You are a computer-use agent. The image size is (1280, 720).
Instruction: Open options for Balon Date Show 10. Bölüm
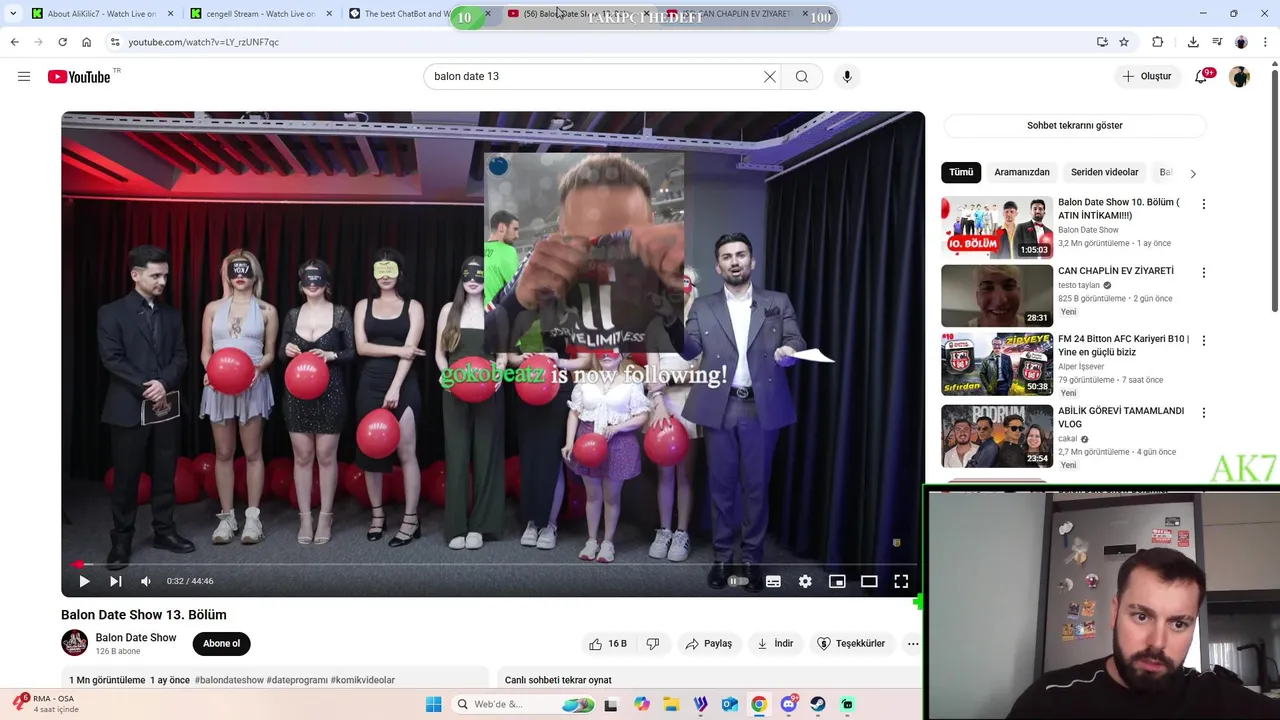click(x=1204, y=204)
